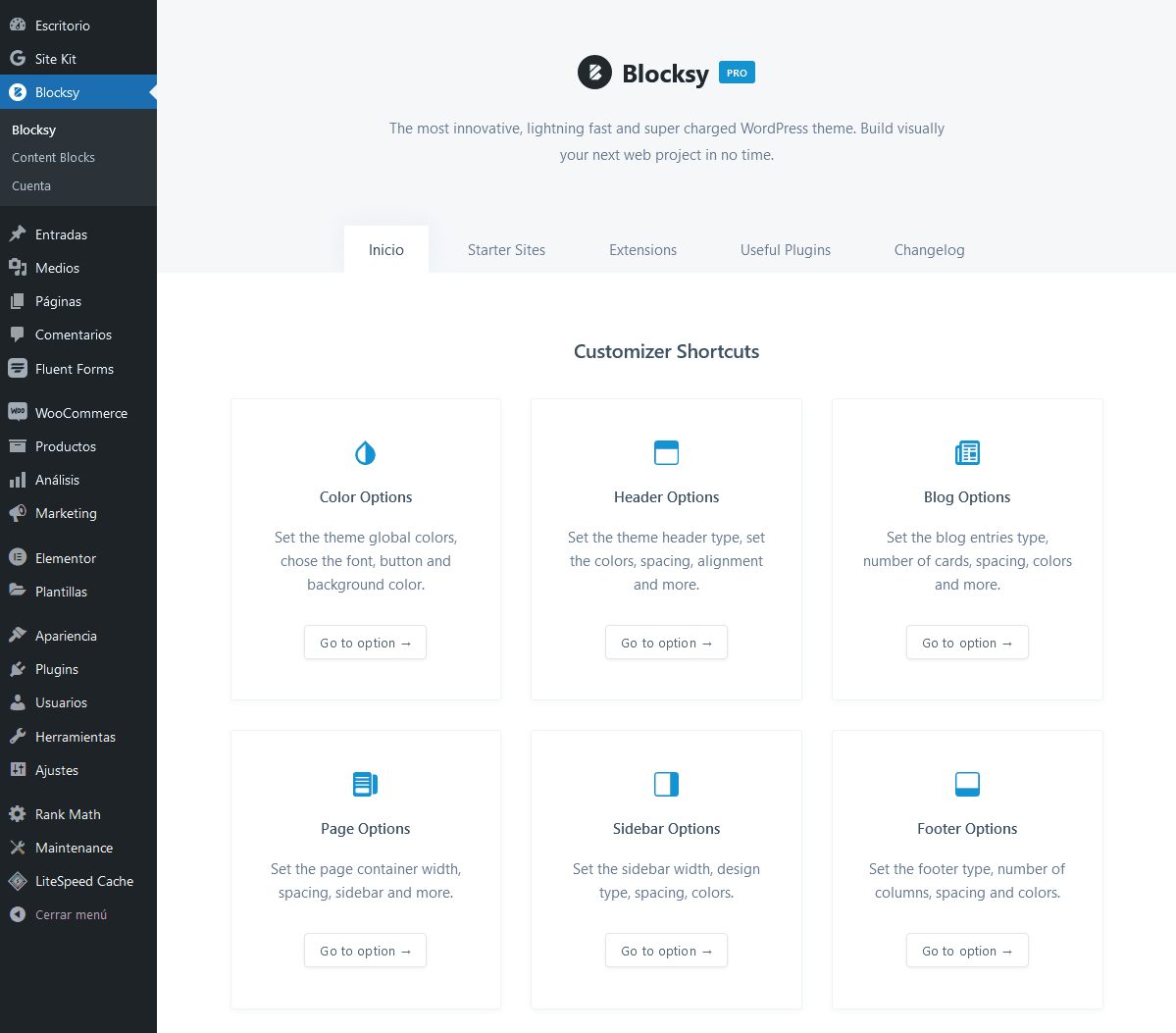Click the Usuarios person icon
This screenshot has width=1176, height=1033.
pyautogui.click(x=18, y=702)
